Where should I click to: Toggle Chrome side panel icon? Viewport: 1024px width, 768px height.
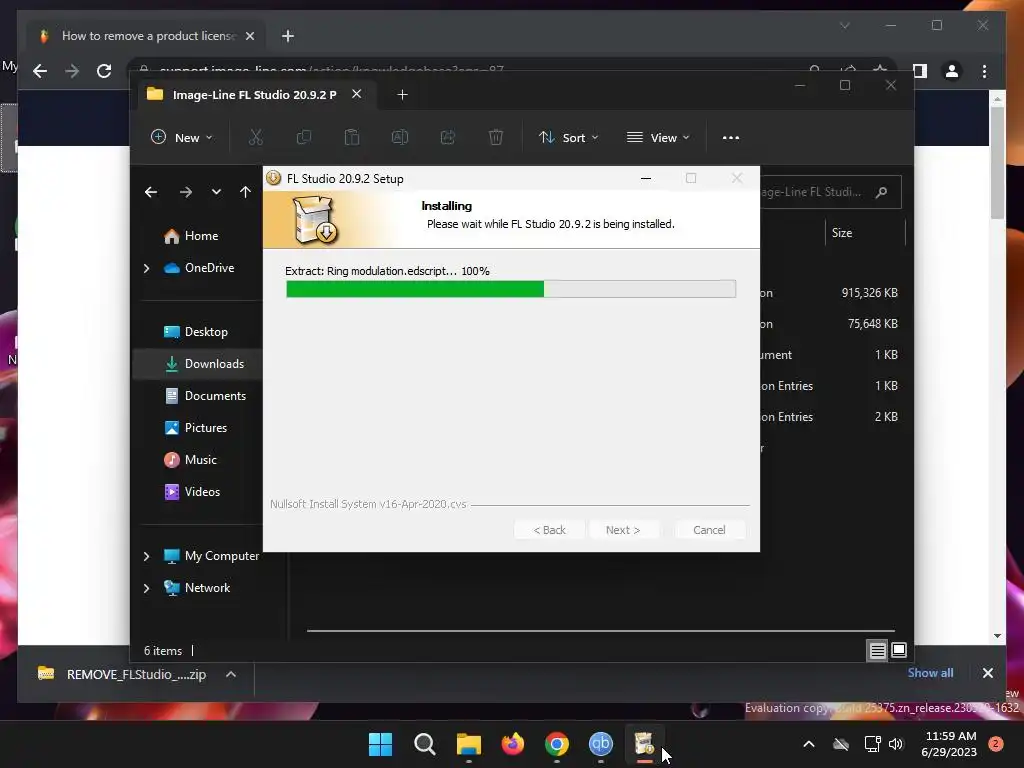coord(920,71)
